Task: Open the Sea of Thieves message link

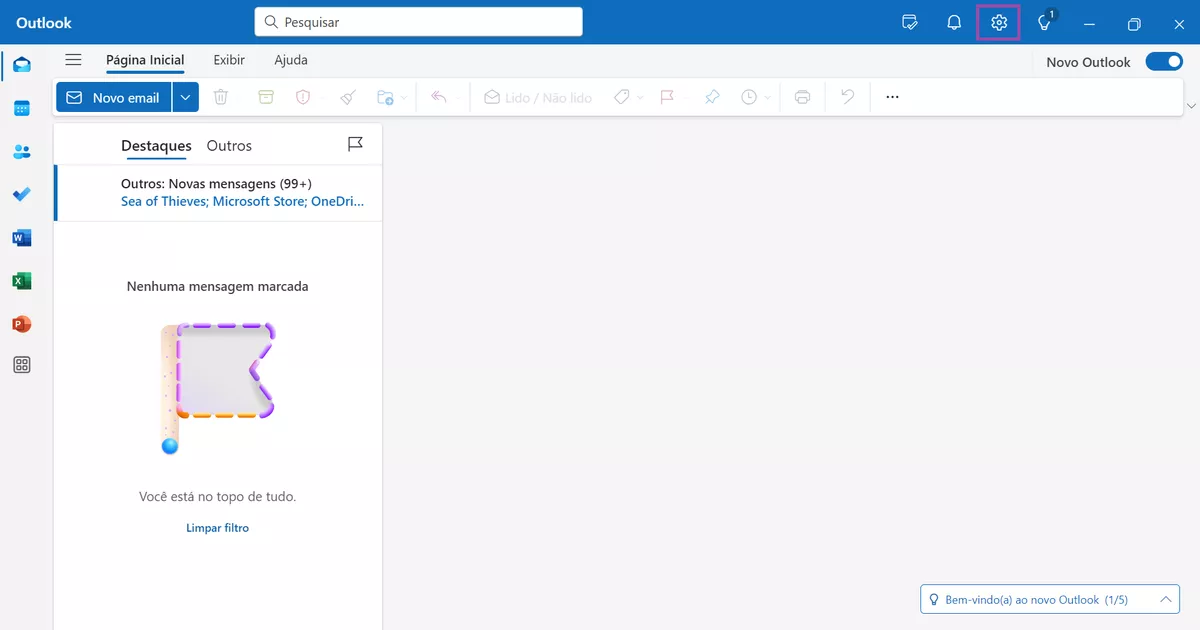Action: pos(160,201)
